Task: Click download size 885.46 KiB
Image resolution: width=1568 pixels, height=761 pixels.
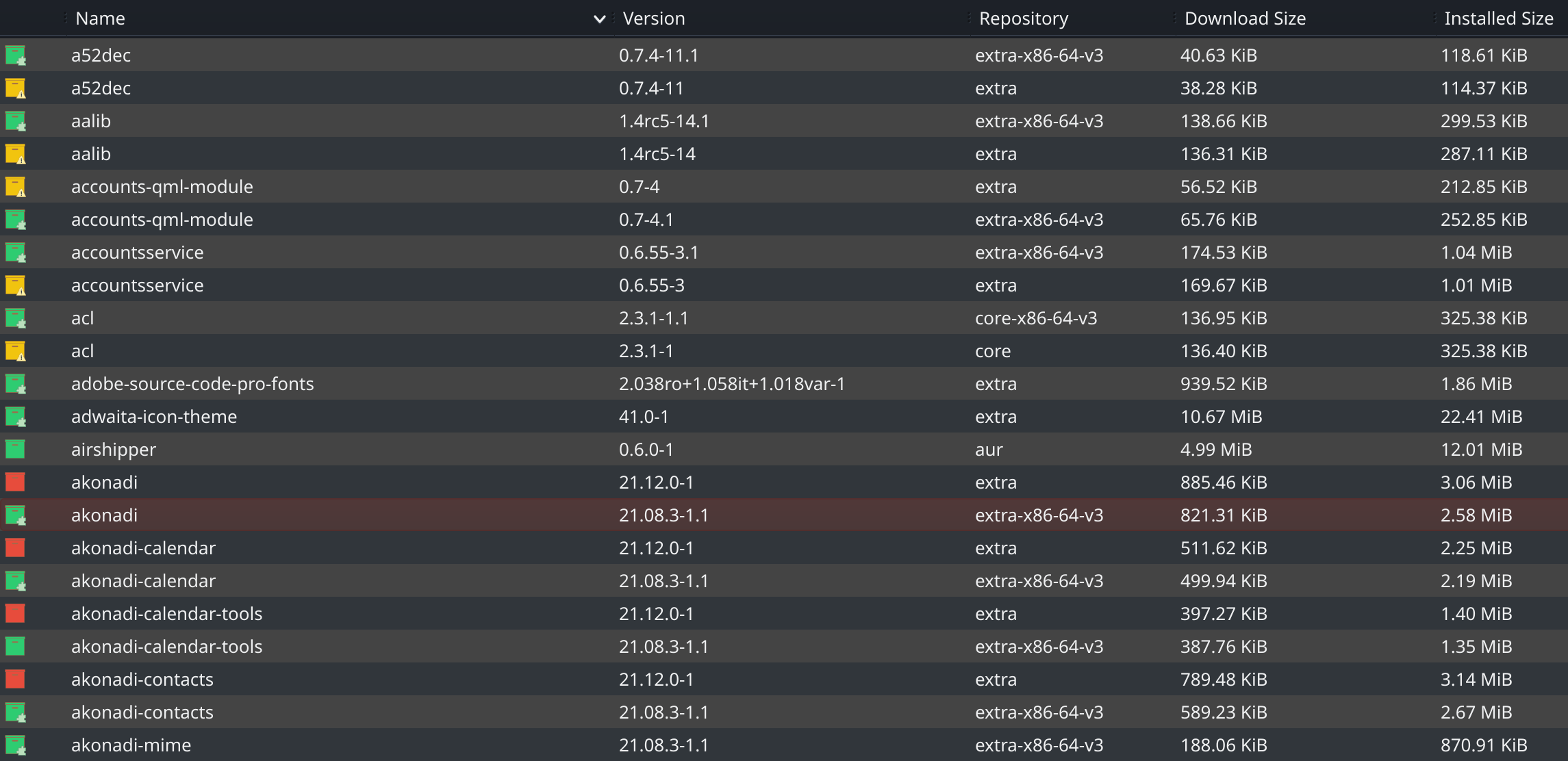Action: click(x=1224, y=482)
